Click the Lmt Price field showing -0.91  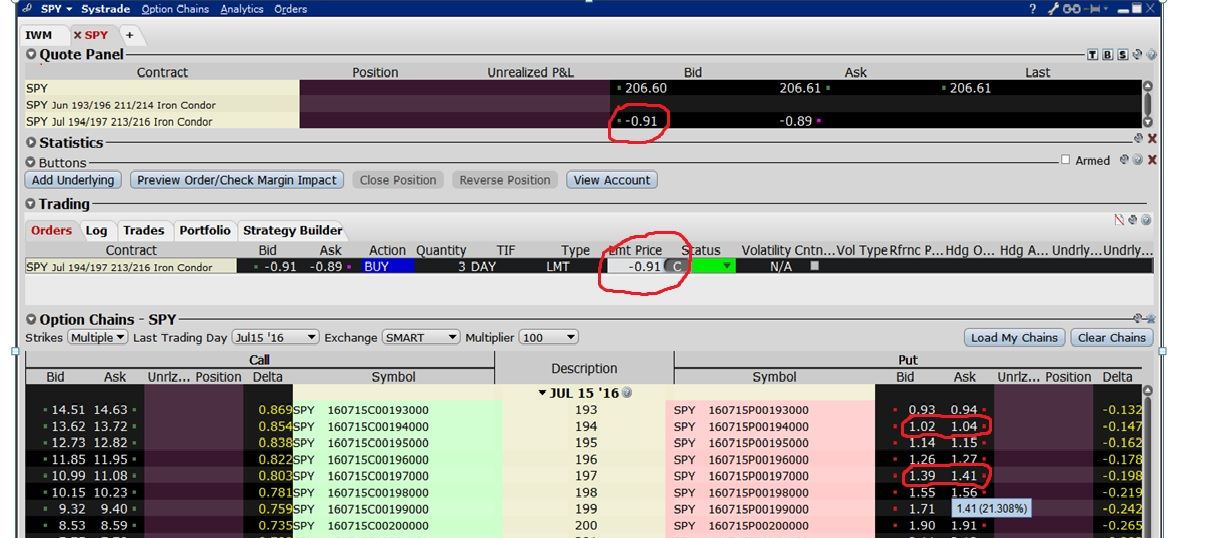(x=636, y=267)
